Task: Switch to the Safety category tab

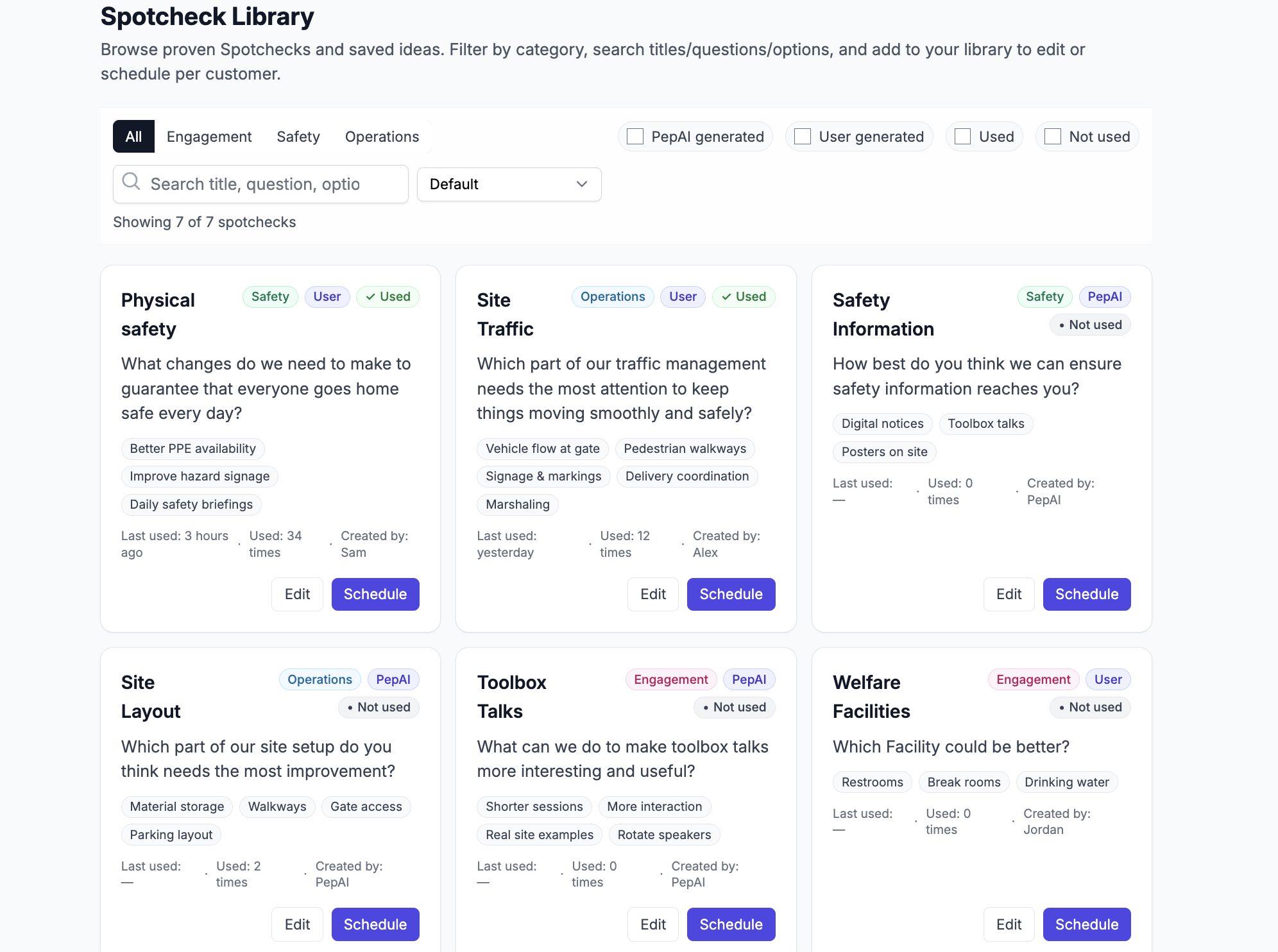Action: pyautogui.click(x=298, y=136)
